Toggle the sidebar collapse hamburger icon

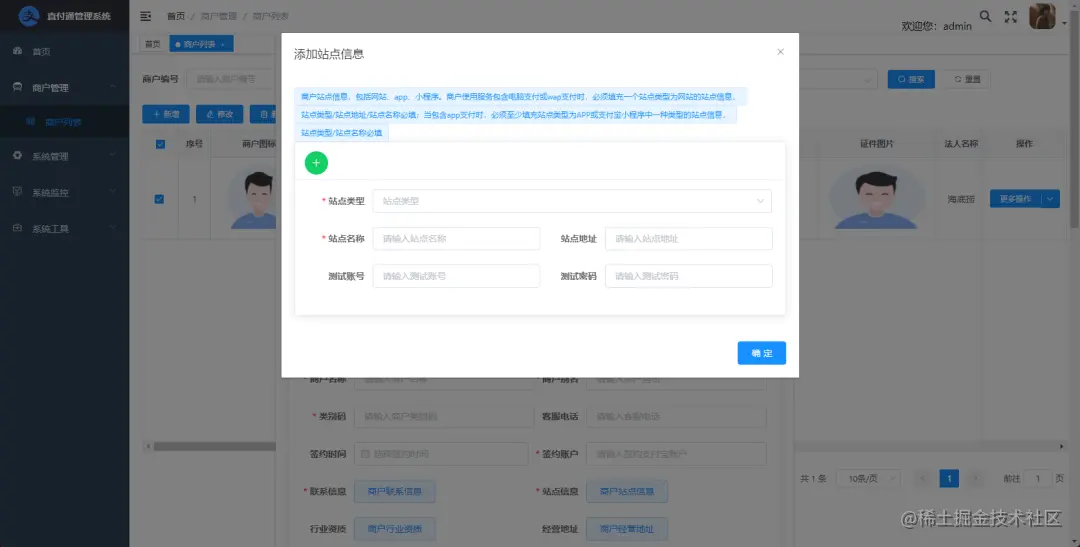coord(145,16)
